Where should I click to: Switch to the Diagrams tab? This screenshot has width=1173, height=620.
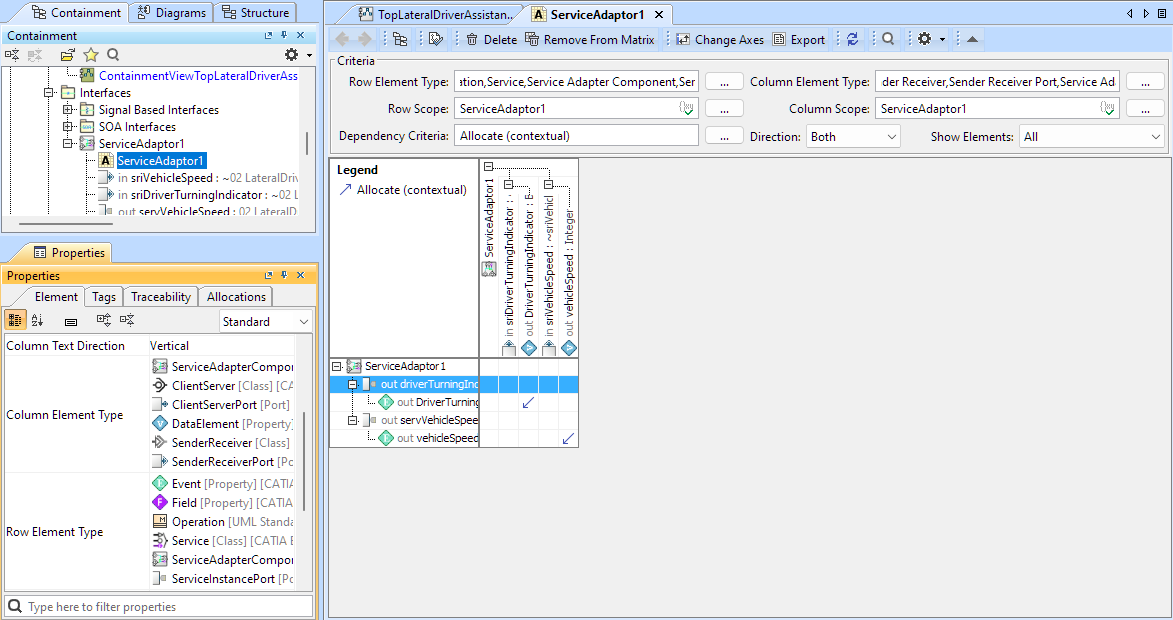click(172, 13)
